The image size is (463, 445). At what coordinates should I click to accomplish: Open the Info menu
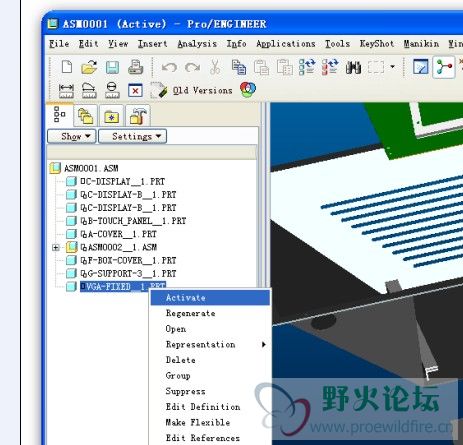(236, 44)
